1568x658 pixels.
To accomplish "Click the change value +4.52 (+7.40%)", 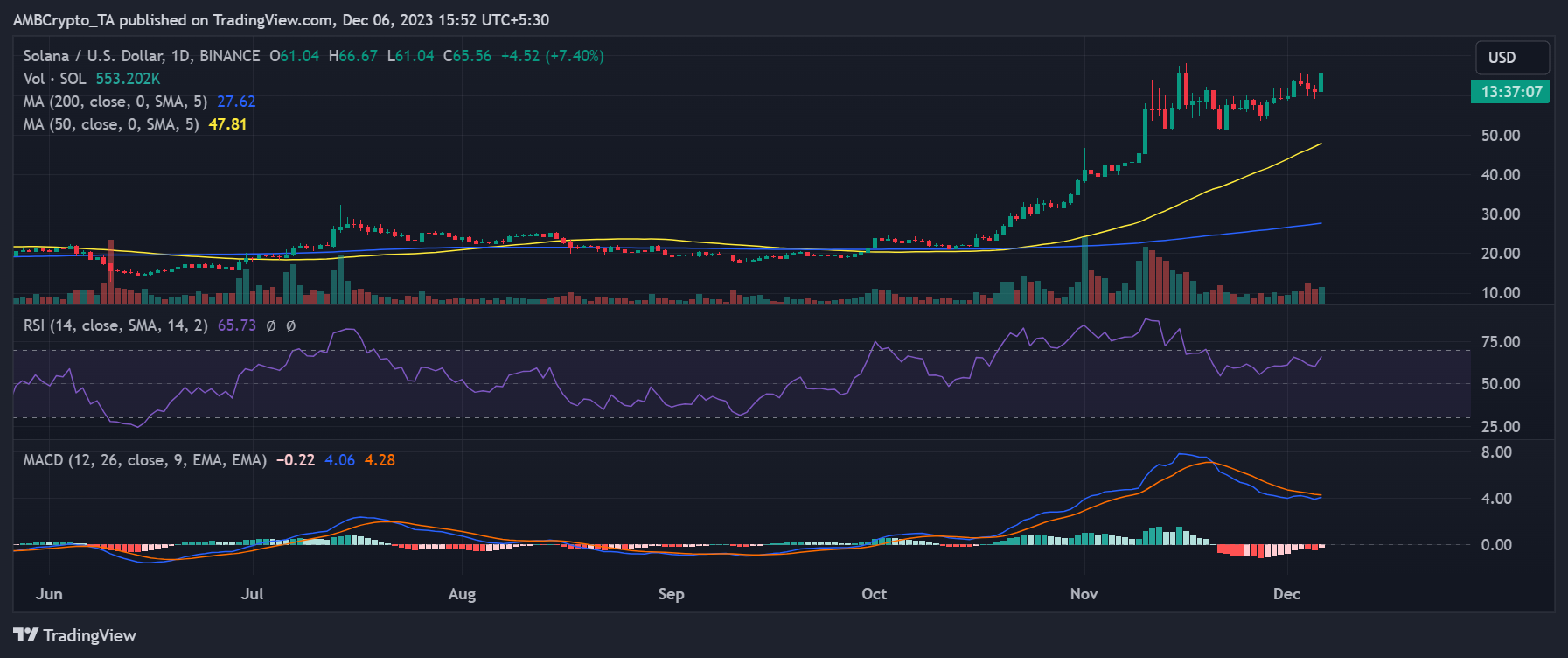I will (x=552, y=56).
